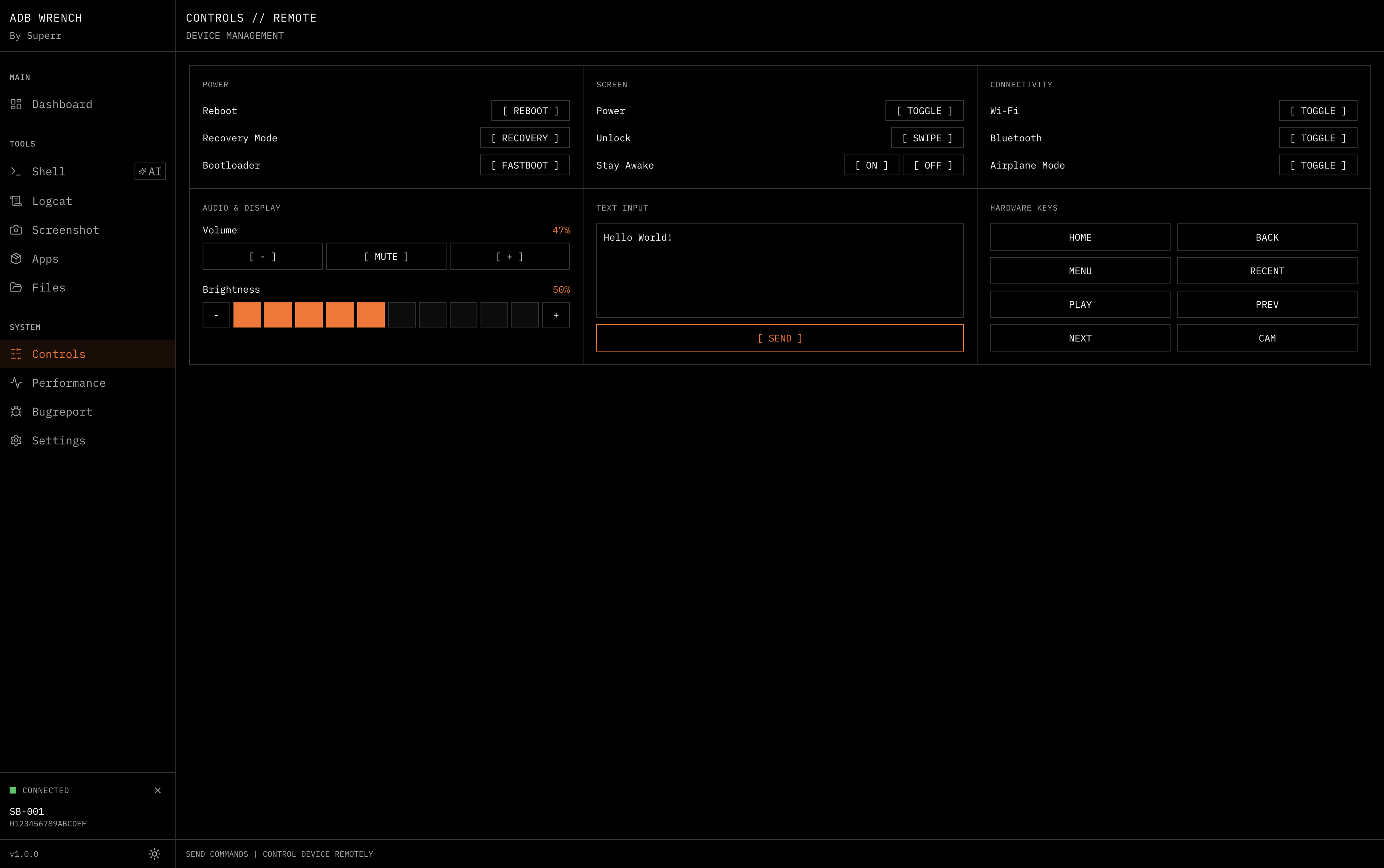
Task: Send the Hello World text
Action: click(779, 338)
